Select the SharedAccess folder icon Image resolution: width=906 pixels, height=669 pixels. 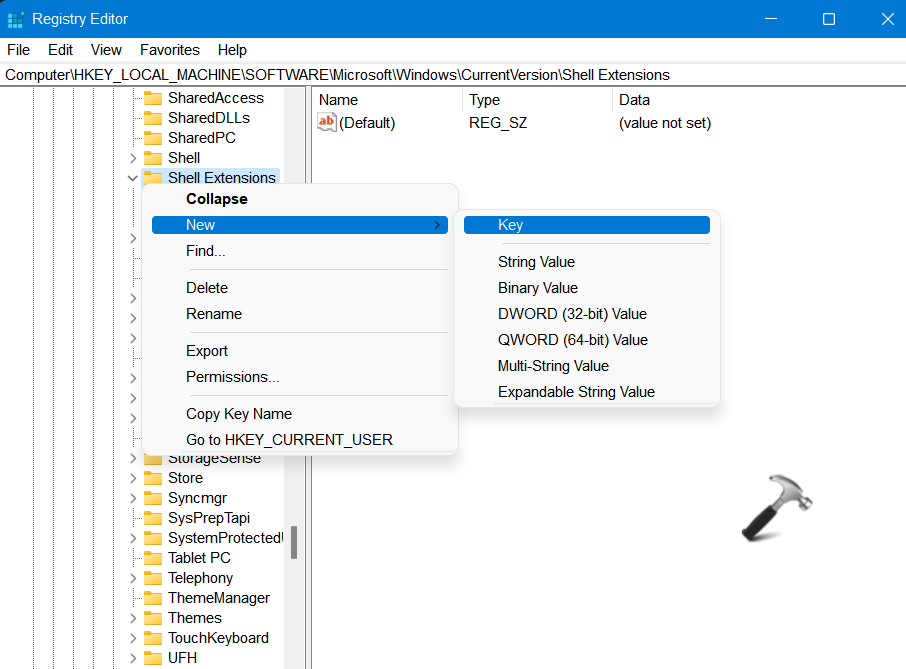click(152, 98)
